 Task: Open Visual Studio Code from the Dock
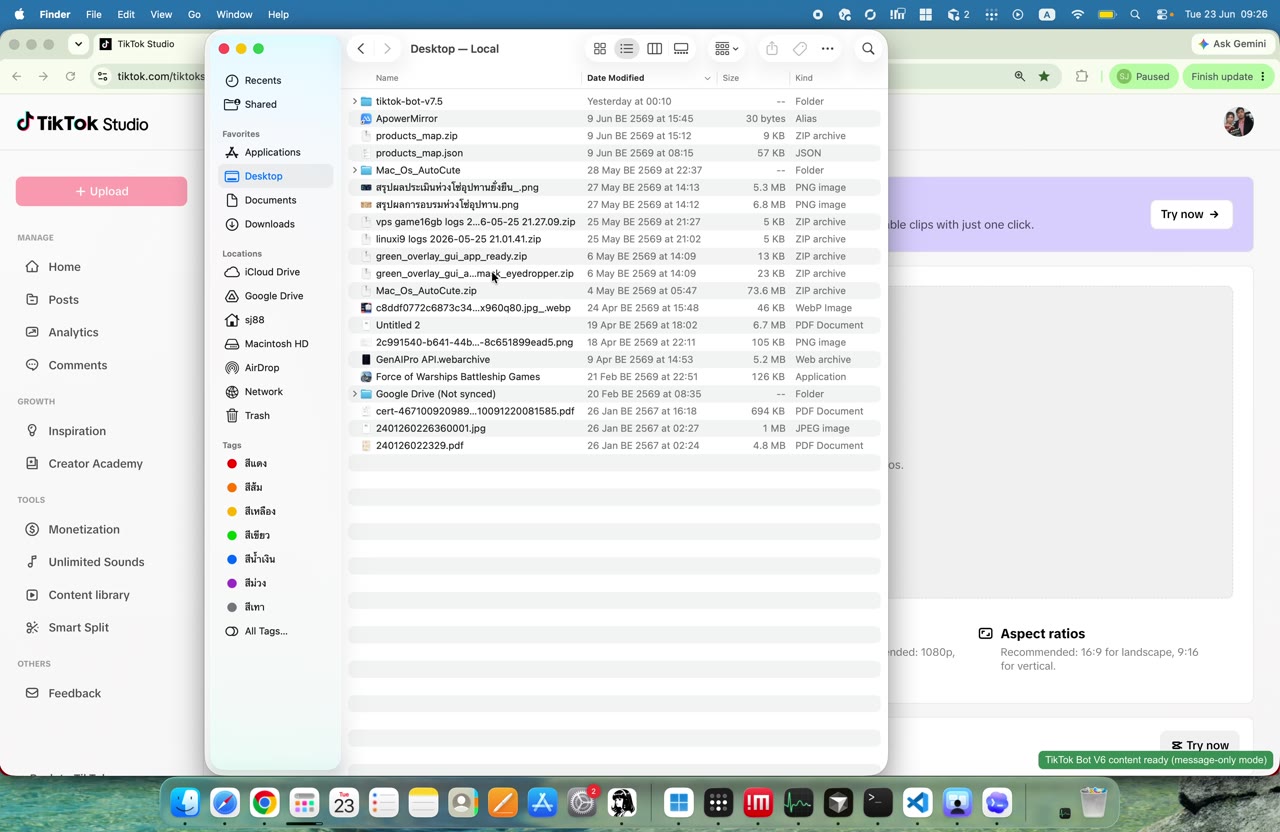click(918, 802)
